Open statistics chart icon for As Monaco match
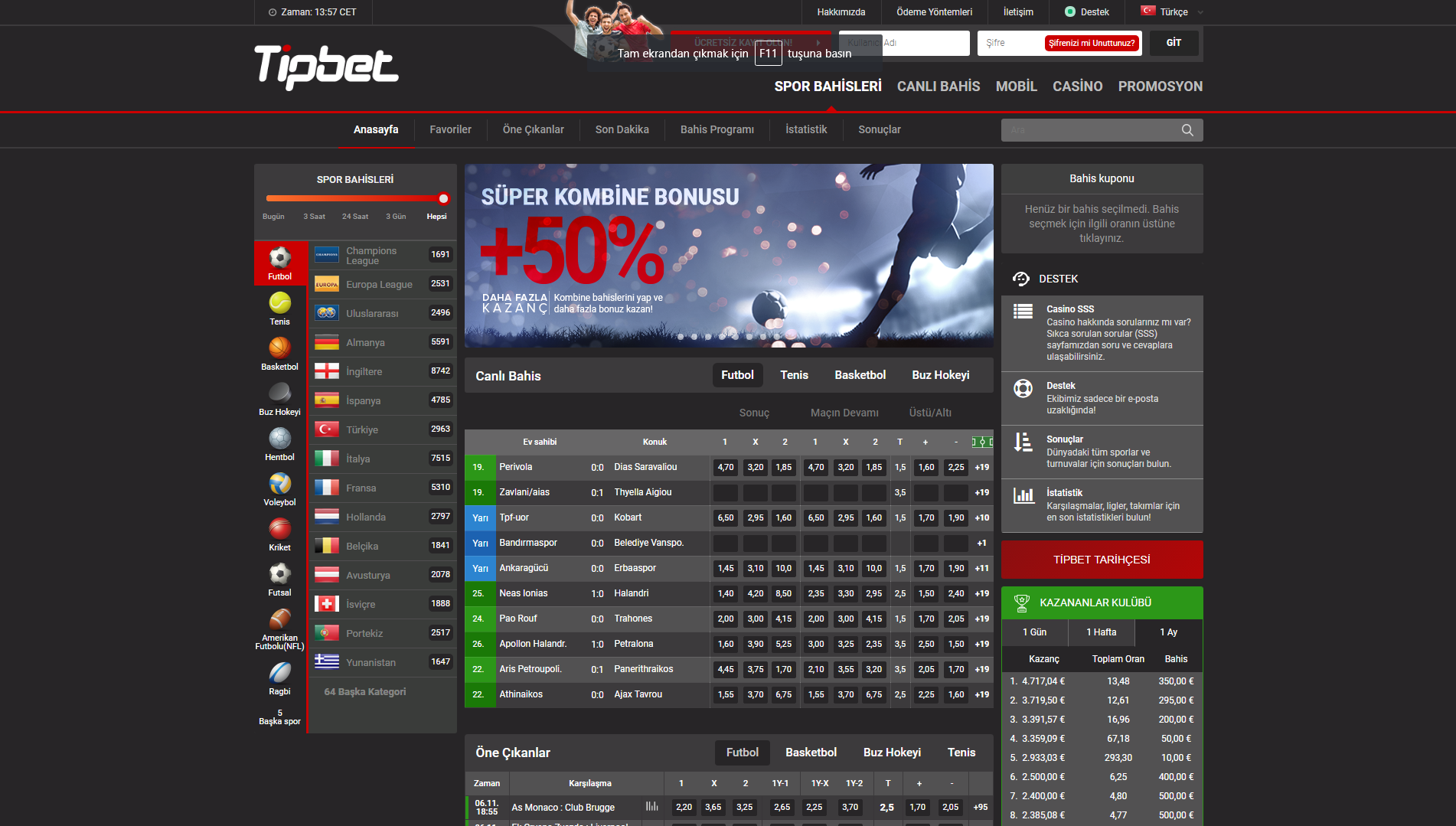The width and height of the screenshot is (1456, 826). point(651,807)
